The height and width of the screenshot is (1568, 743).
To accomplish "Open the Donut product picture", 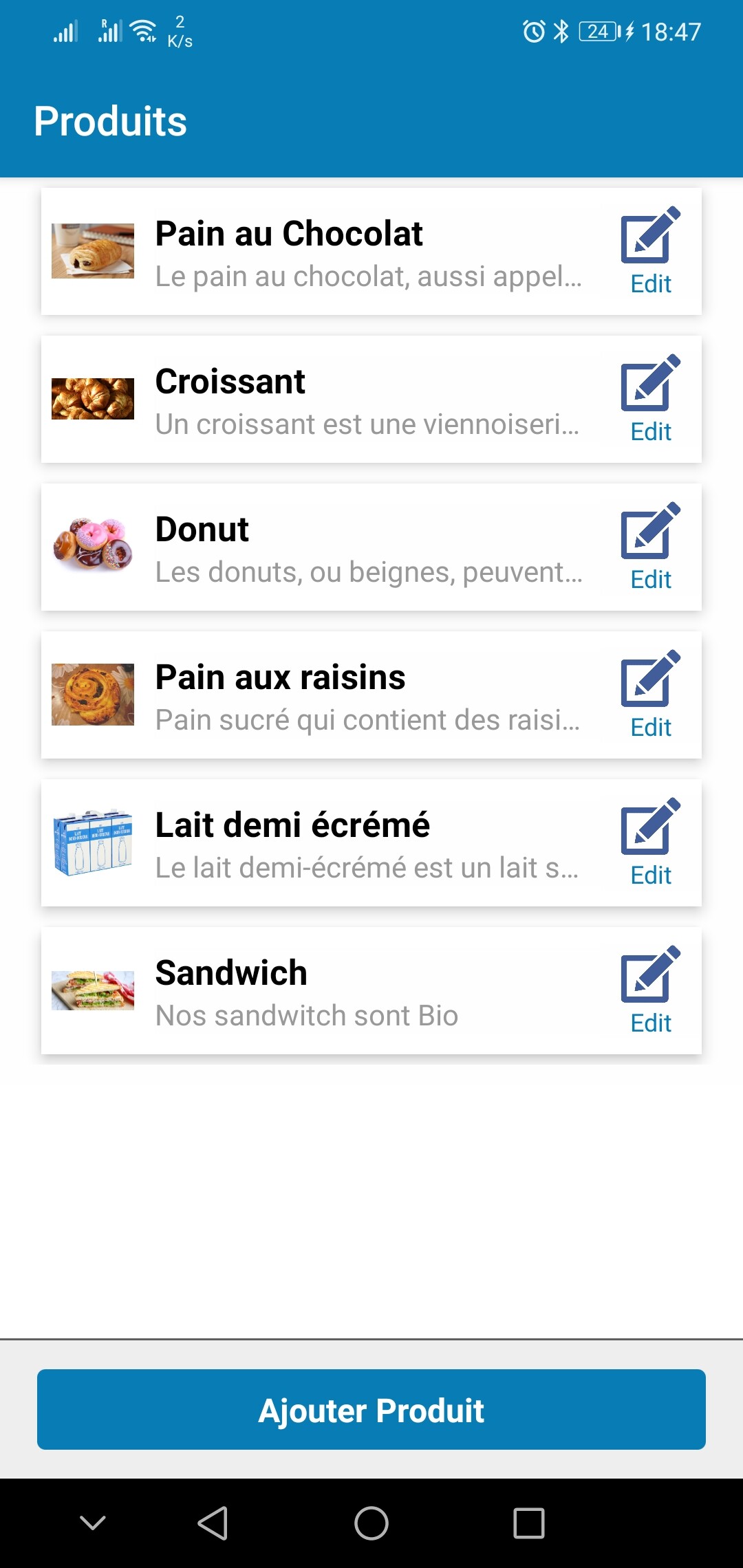I will tap(93, 546).
